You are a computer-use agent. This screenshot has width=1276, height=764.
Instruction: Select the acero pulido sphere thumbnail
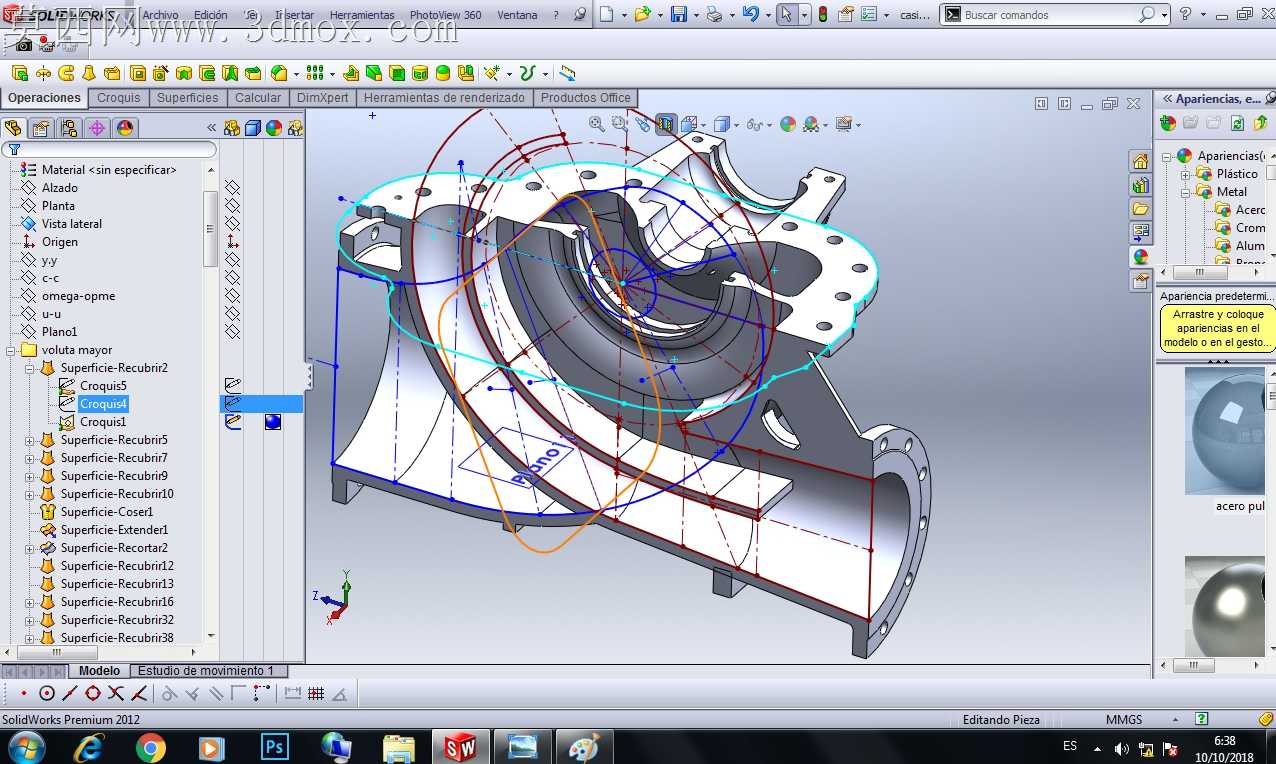point(1223,432)
